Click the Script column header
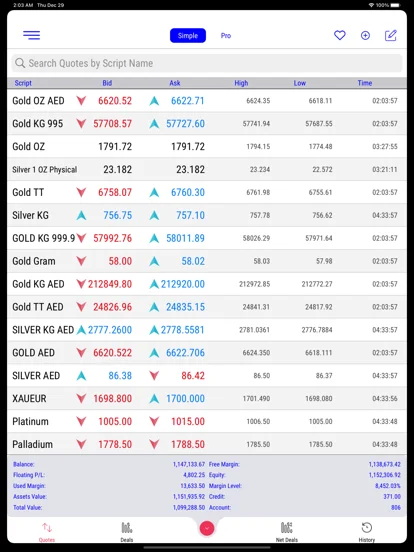The width and height of the screenshot is (414, 552). (x=23, y=83)
